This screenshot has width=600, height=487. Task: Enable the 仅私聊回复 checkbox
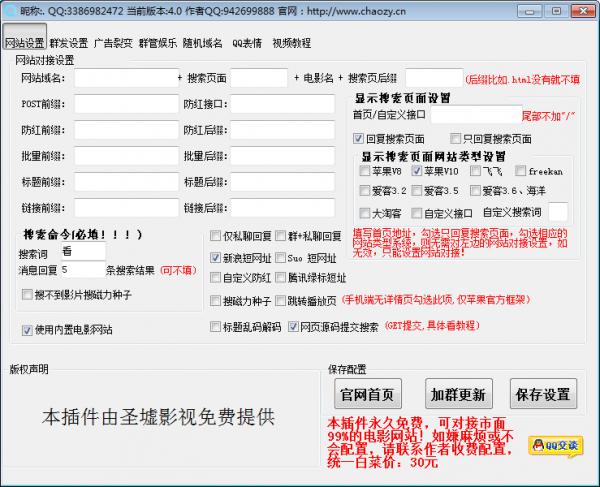point(216,236)
